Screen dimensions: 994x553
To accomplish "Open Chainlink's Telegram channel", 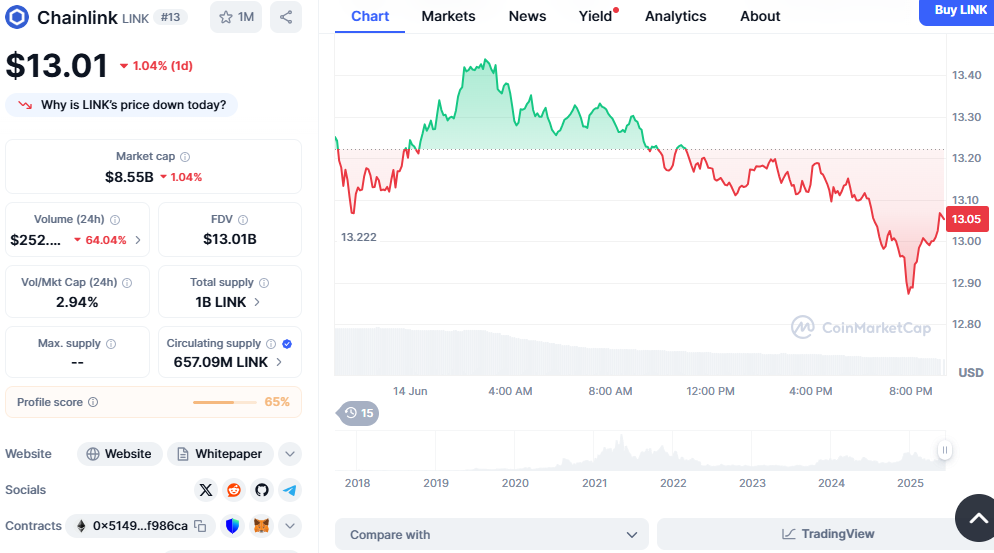I will tap(290, 490).
